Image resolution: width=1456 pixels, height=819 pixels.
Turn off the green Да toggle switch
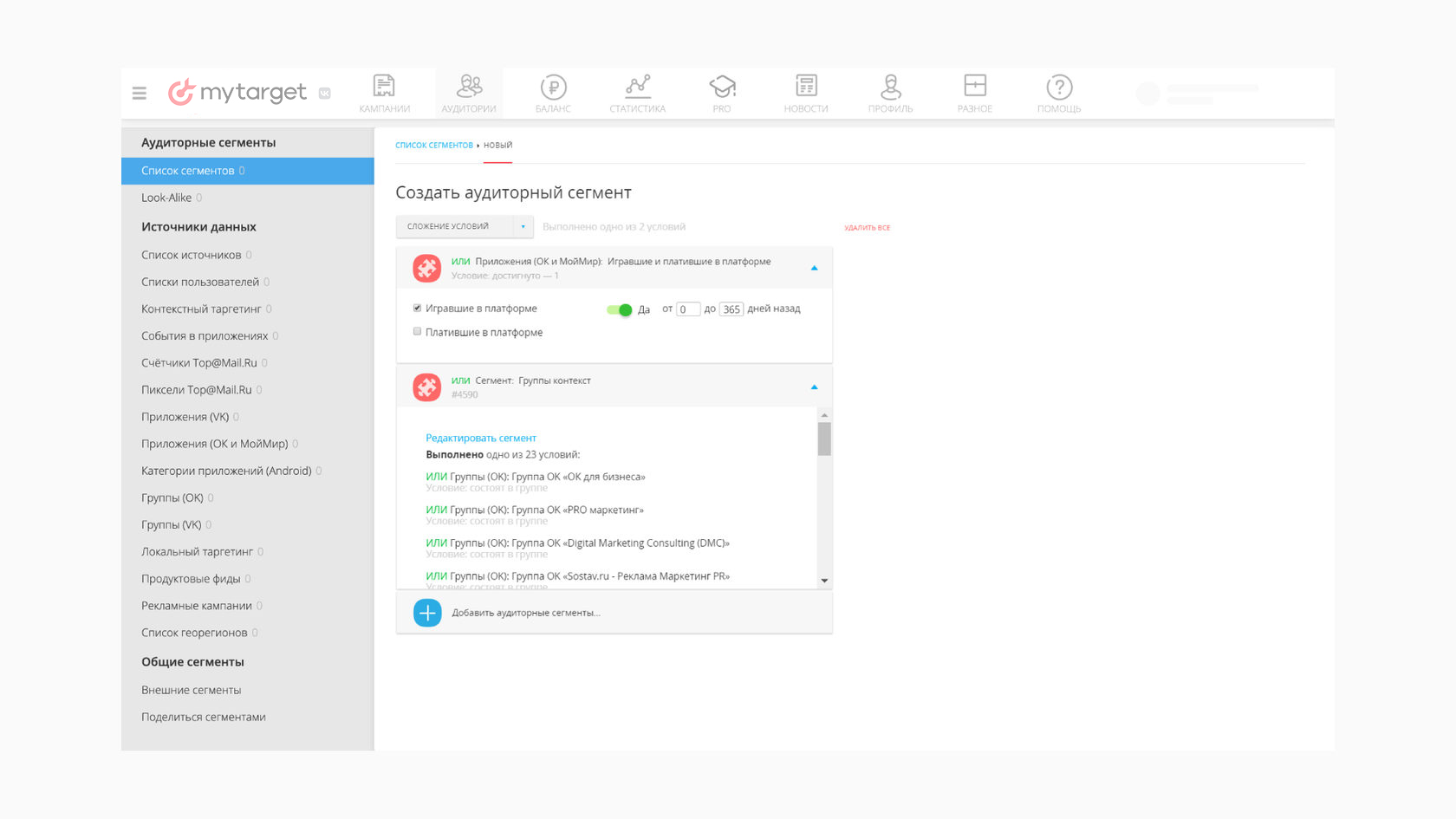[619, 309]
